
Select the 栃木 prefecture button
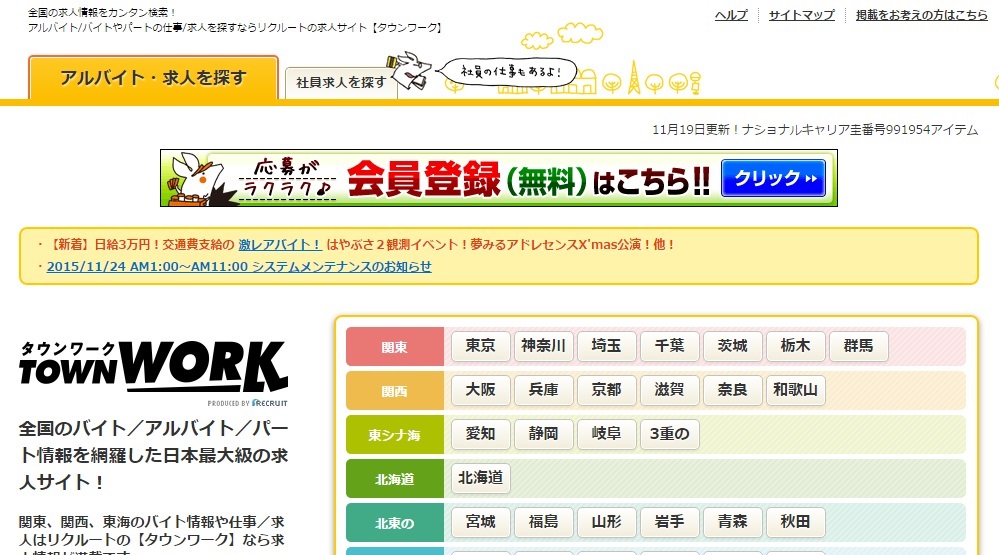point(796,346)
